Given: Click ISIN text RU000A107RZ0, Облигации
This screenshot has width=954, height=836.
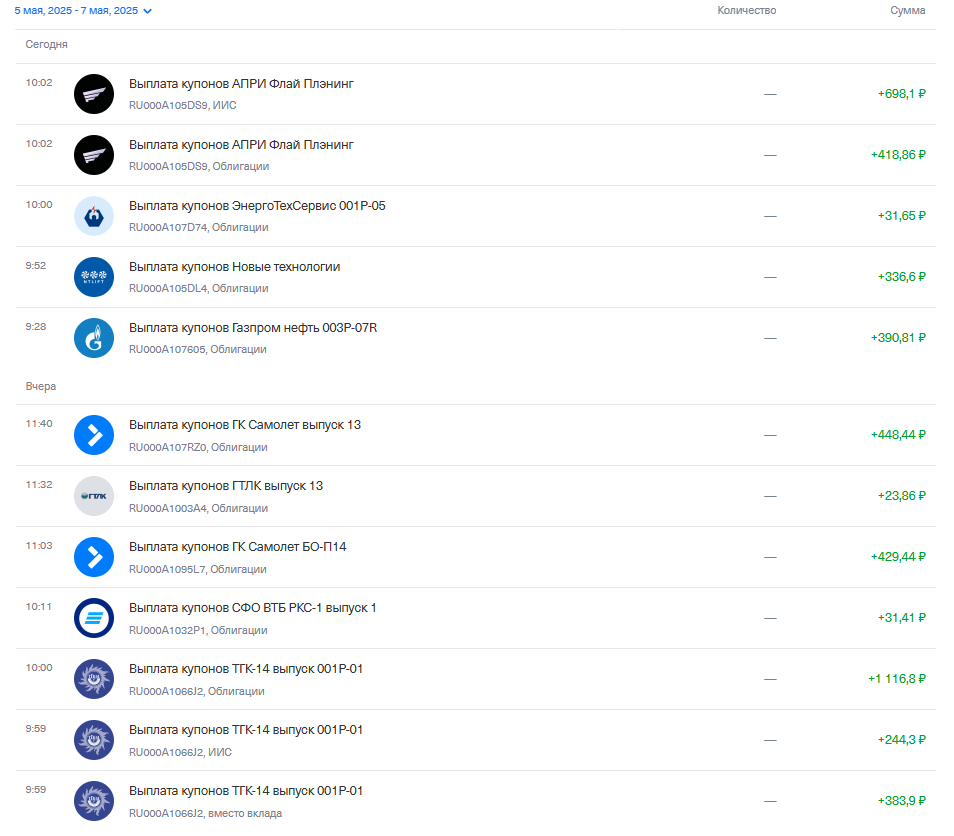Looking at the screenshot, I should [198, 447].
